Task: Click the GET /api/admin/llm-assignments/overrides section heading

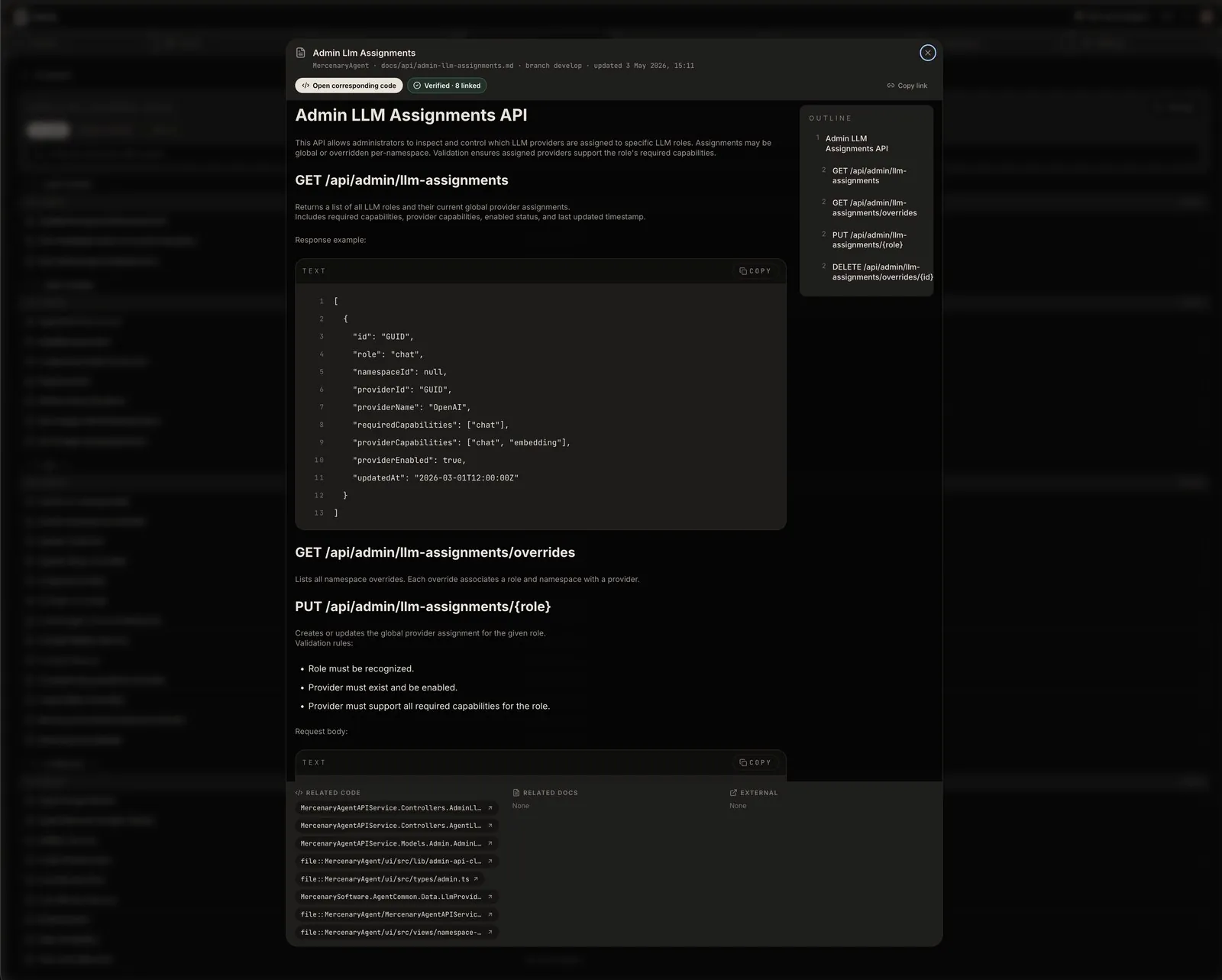Action: [435, 552]
